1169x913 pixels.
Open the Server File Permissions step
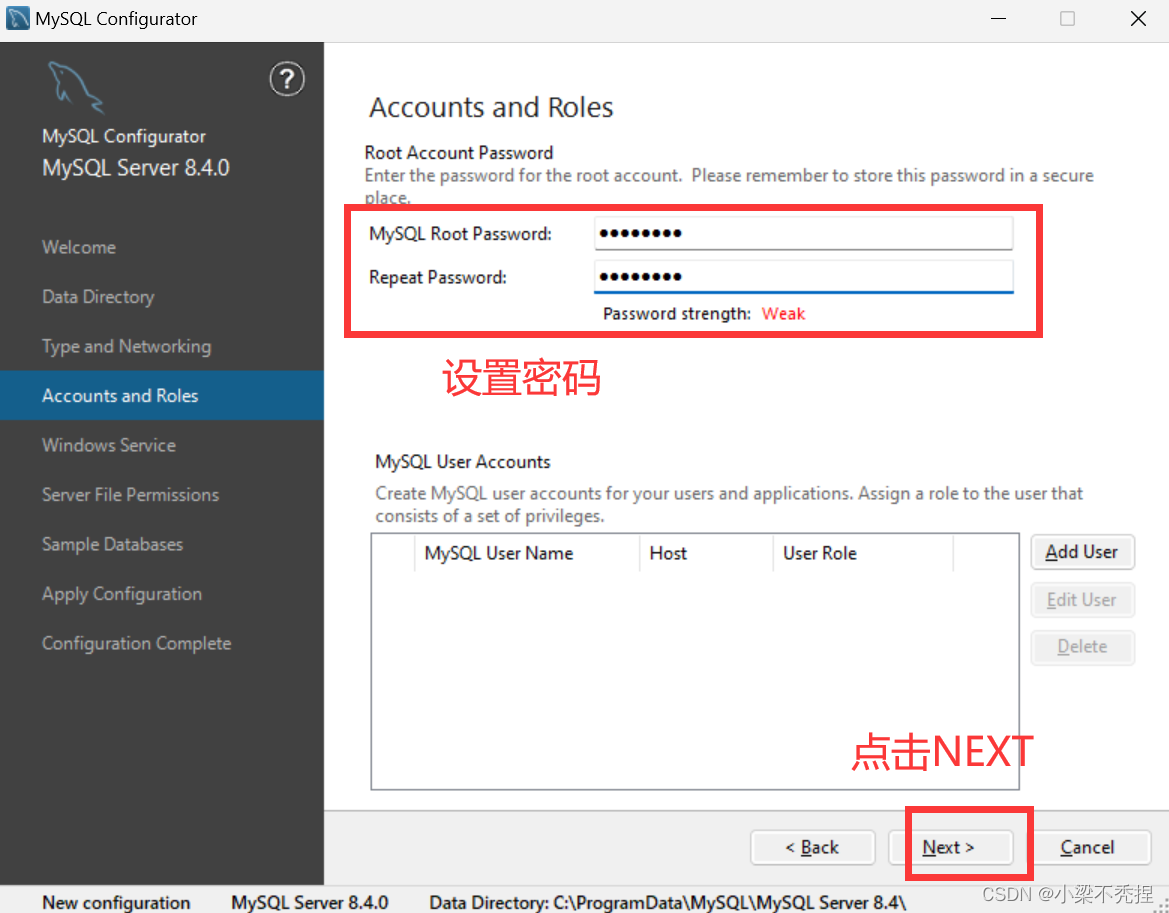click(x=130, y=495)
